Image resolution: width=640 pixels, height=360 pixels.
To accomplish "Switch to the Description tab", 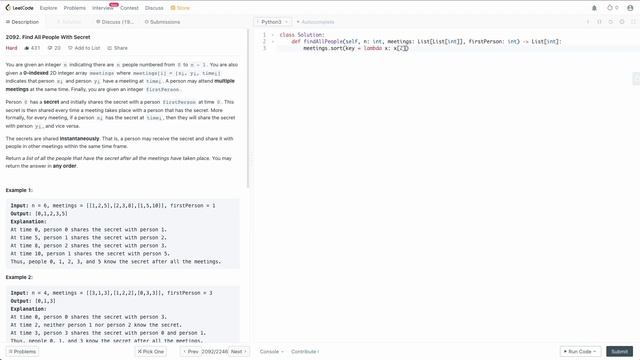I will tap(22, 22).
